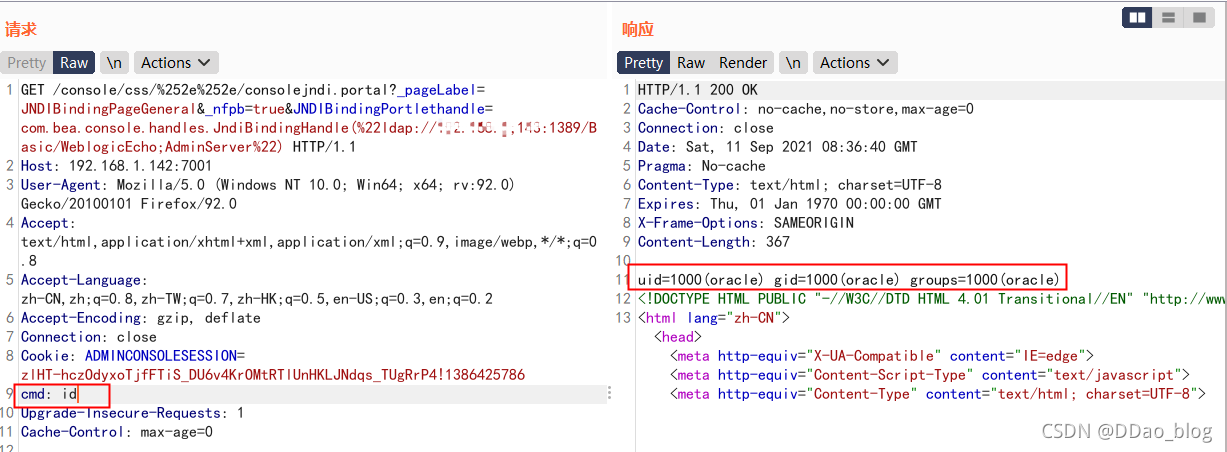Image resolution: width=1227 pixels, height=452 pixels.
Task: Click the panel divider handle dots
Action: point(609,394)
